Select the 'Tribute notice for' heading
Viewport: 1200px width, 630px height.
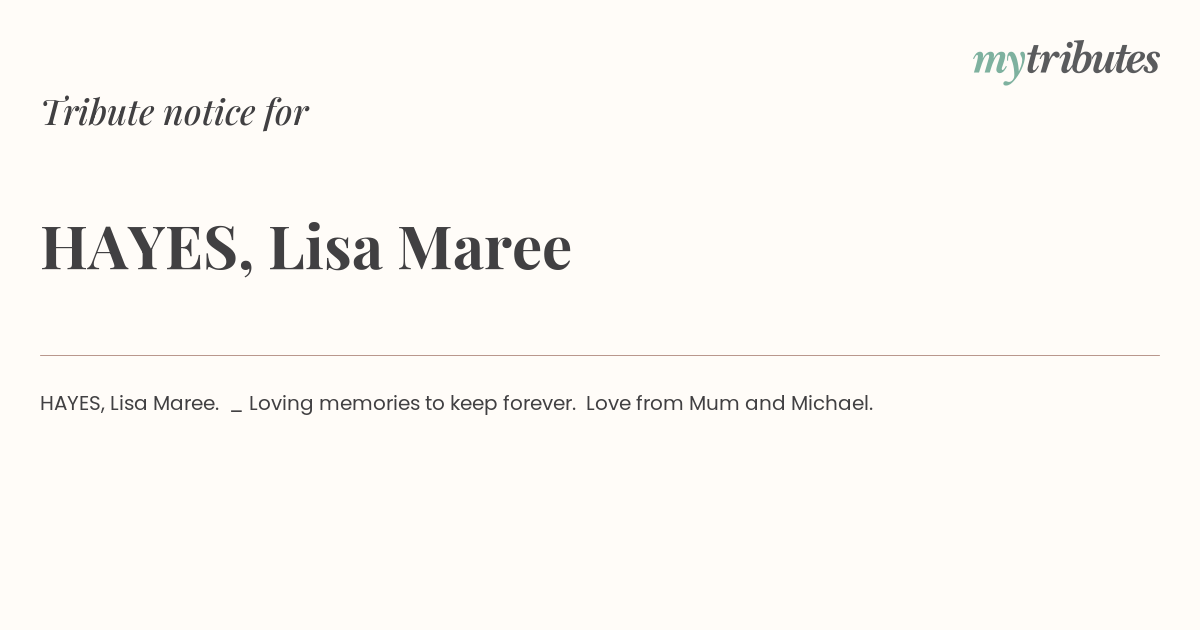[x=175, y=112]
